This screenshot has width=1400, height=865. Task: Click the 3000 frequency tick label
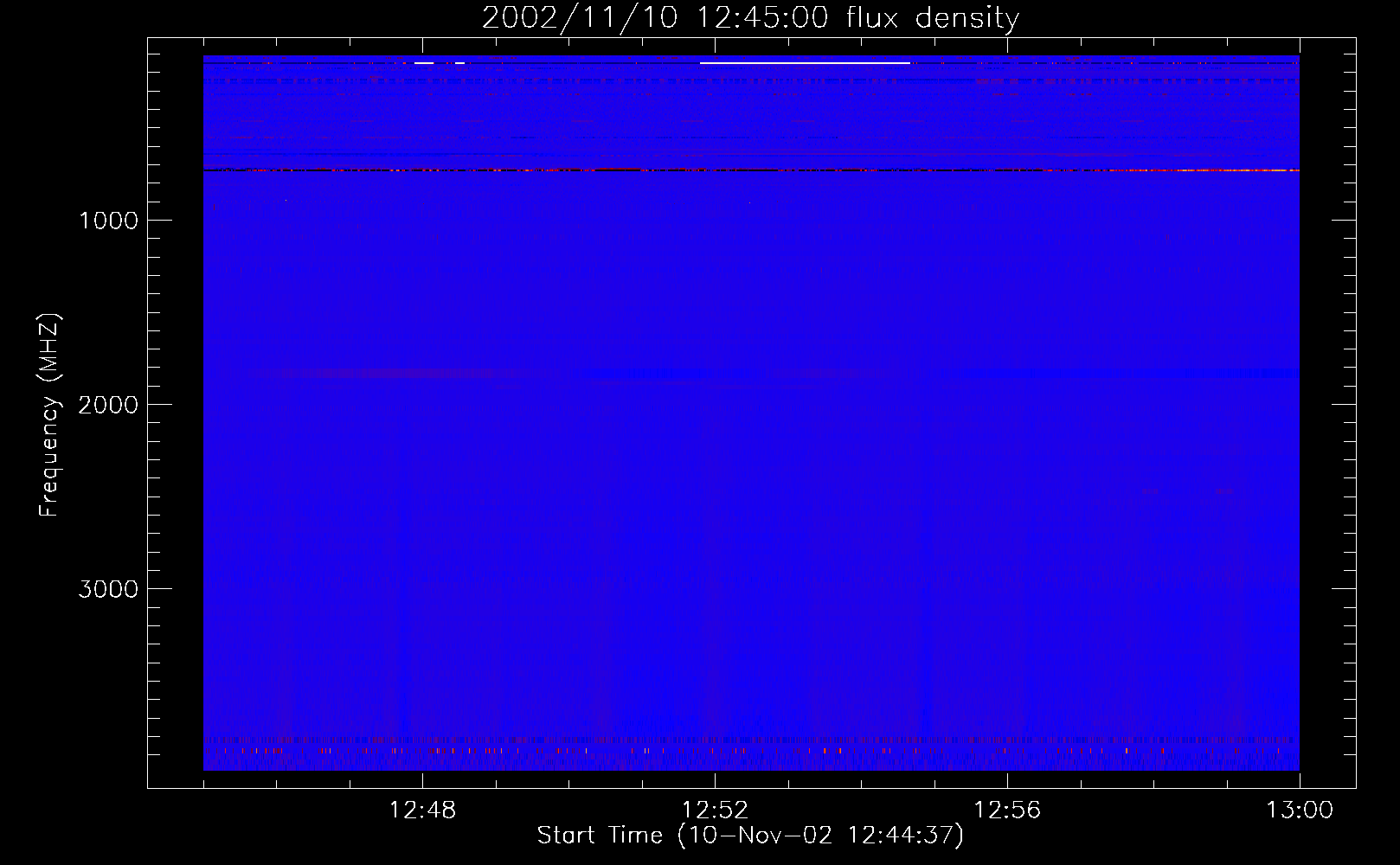point(108,589)
